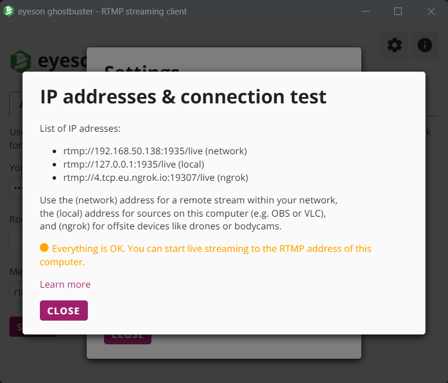
Task: Click the app icon in title bar
Action: 8,11
